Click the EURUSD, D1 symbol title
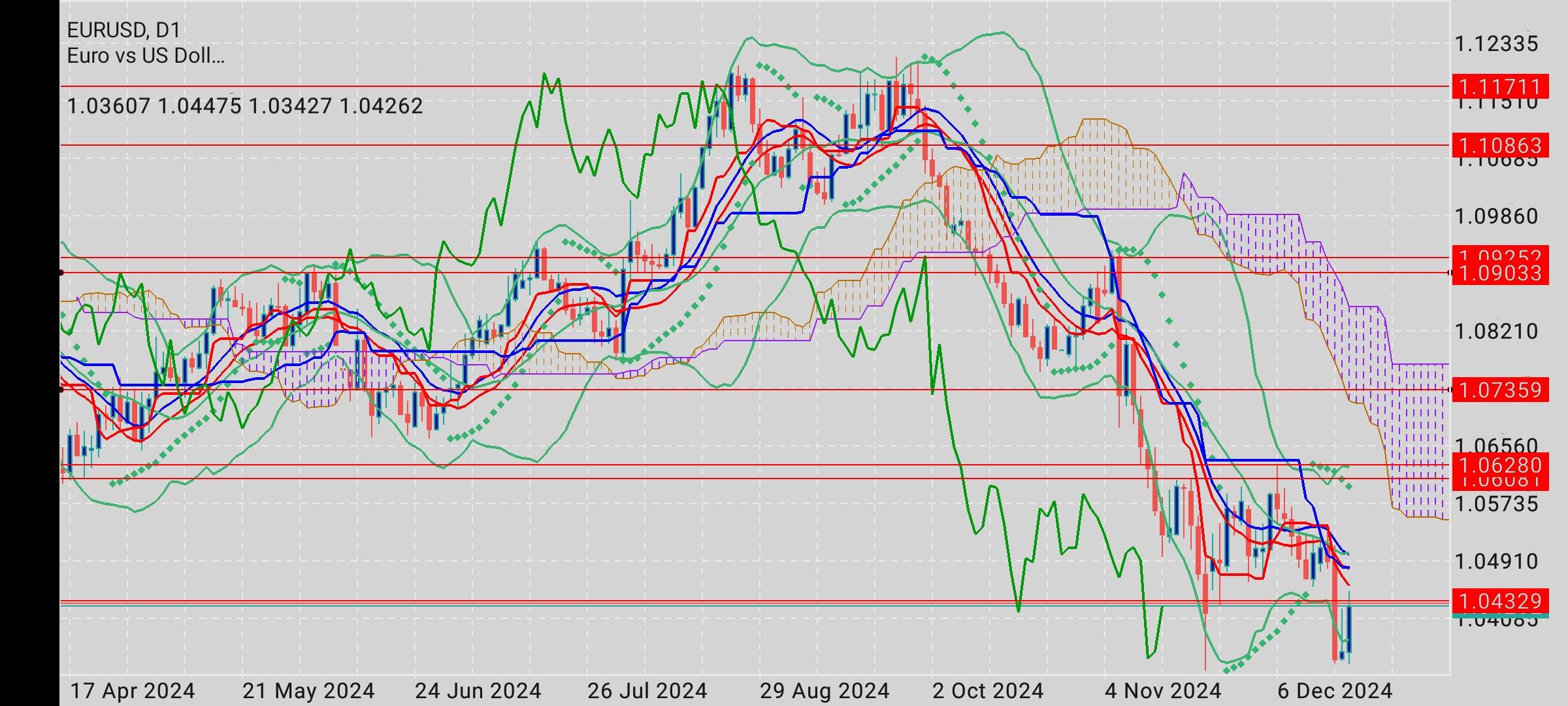Screen dimensions: 1568x706 click(123, 30)
